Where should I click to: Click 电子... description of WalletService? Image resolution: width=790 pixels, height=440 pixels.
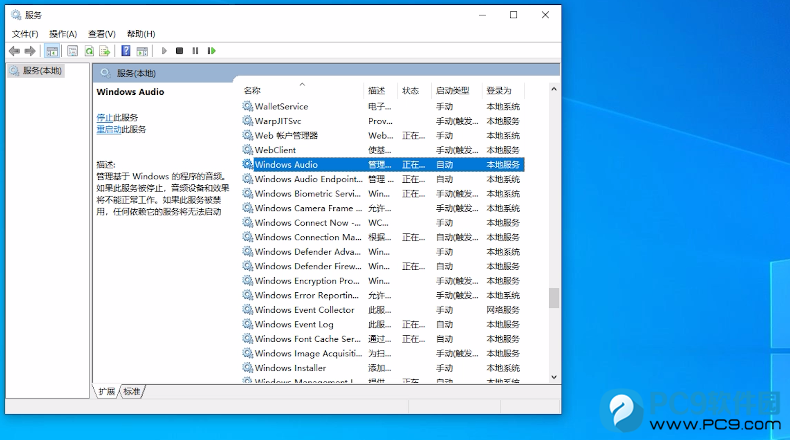point(379,106)
